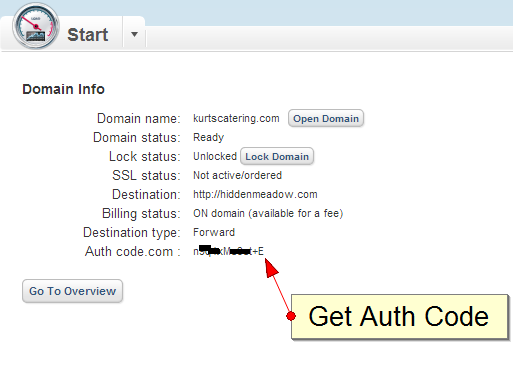Click the partially redacted auth code value
This screenshot has height=370, width=513.
click(x=228, y=251)
